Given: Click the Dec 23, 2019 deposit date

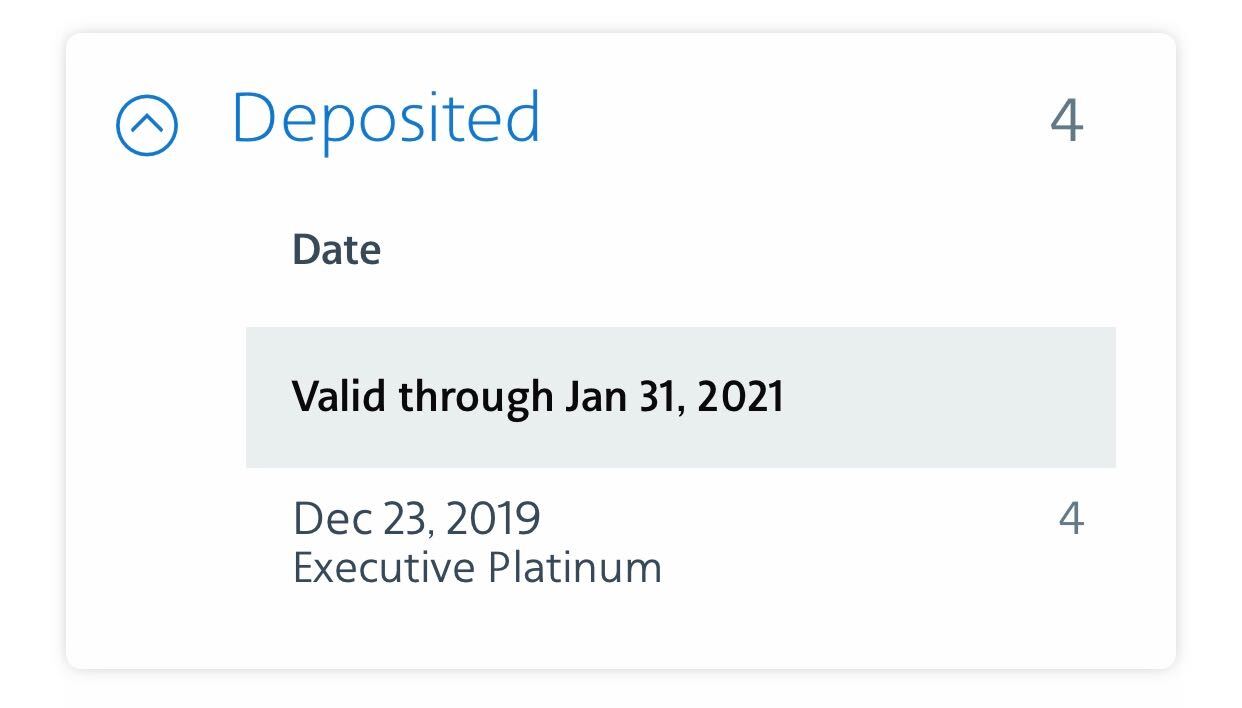Looking at the screenshot, I should tap(416, 518).
